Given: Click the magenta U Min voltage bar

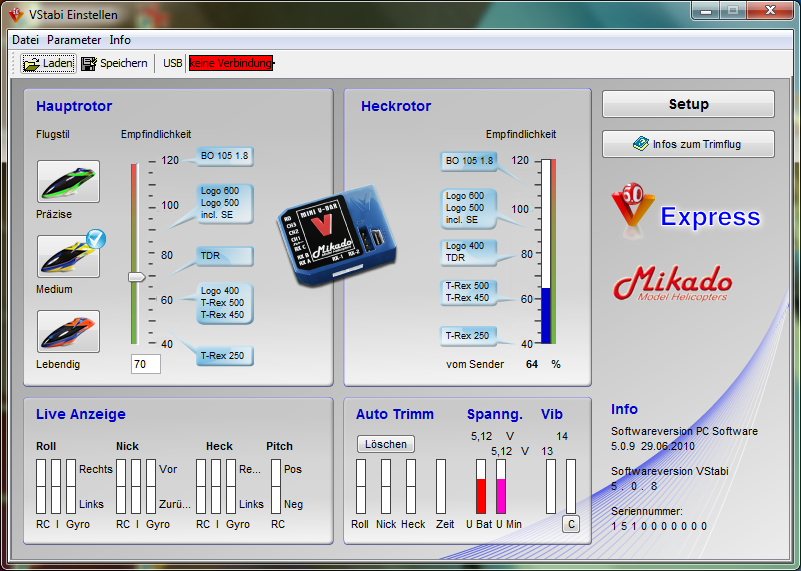Looking at the screenshot, I should pyautogui.click(x=501, y=486).
